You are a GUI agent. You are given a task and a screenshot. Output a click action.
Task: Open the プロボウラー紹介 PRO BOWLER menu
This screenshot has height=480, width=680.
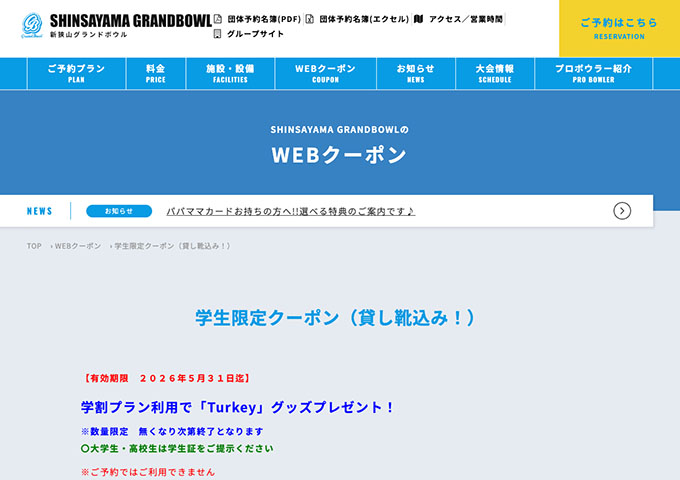[x=594, y=74]
